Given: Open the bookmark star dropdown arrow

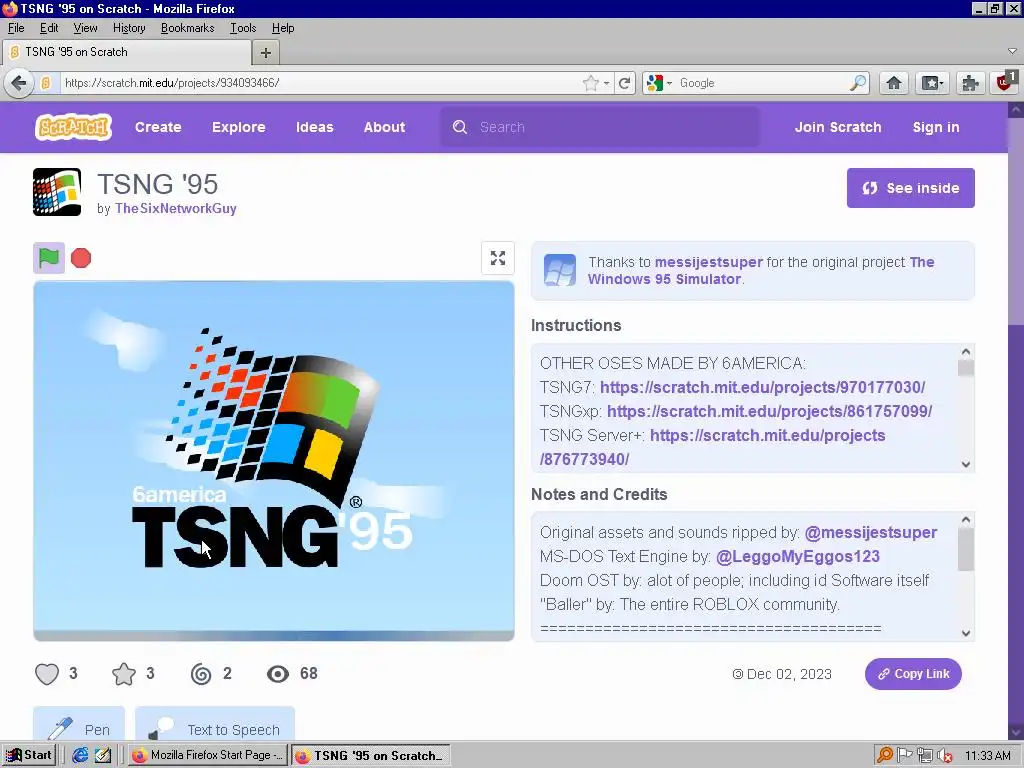Looking at the screenshot, I should 607,83.
